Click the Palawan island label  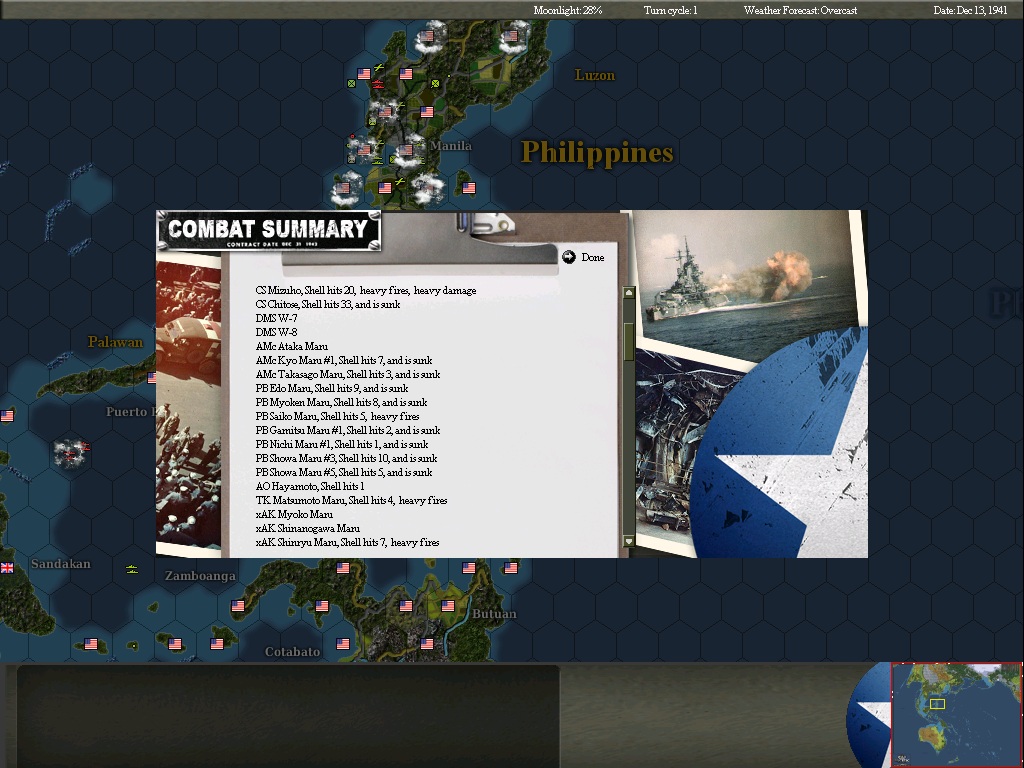pos(116,342)
